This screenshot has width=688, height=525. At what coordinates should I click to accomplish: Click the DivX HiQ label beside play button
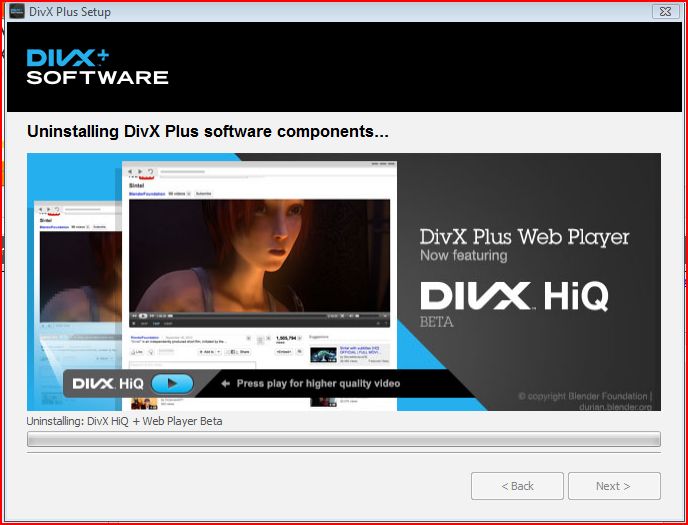(x=108, y=384)
